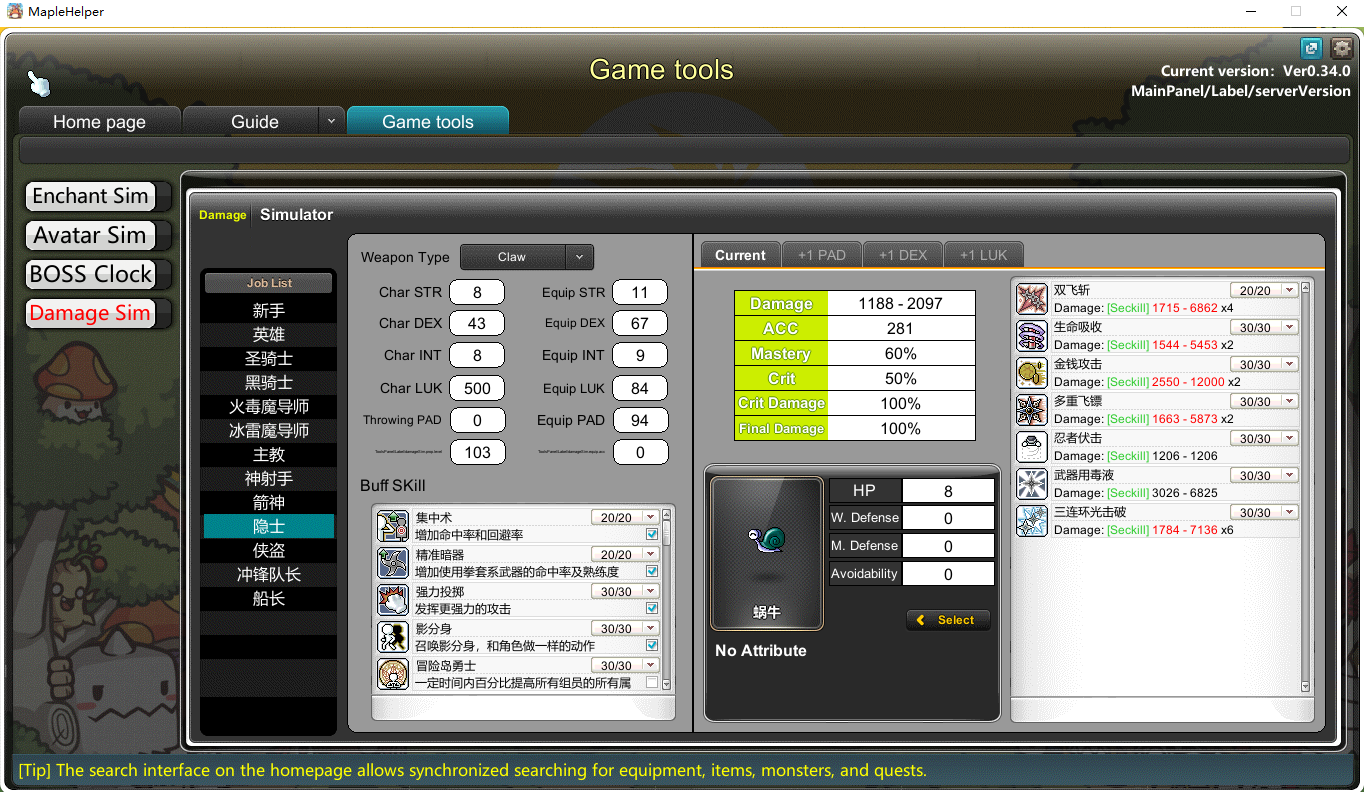Select 新手 in Job List

[269, 311]
